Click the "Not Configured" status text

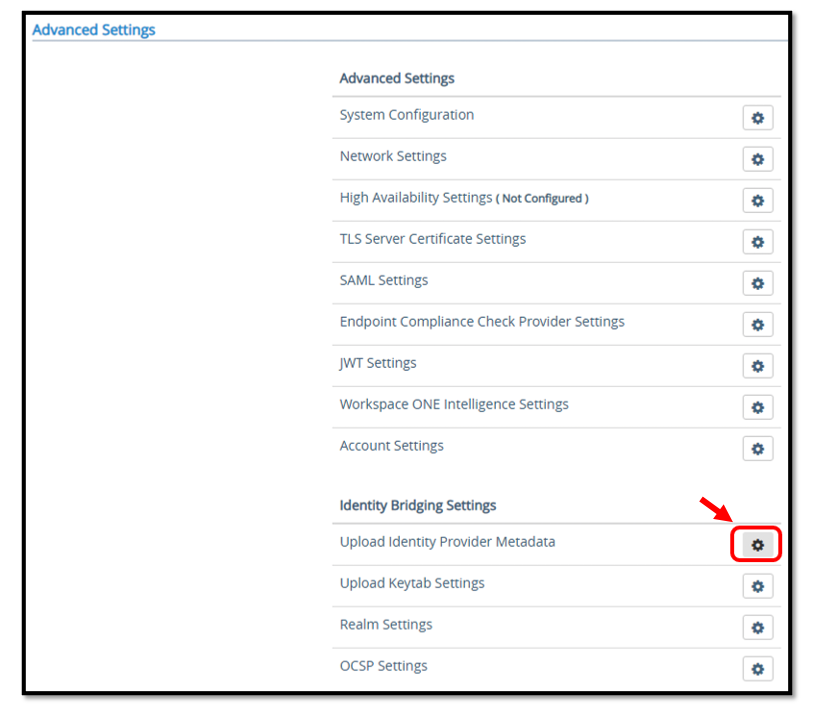click(x=544, y=199)
